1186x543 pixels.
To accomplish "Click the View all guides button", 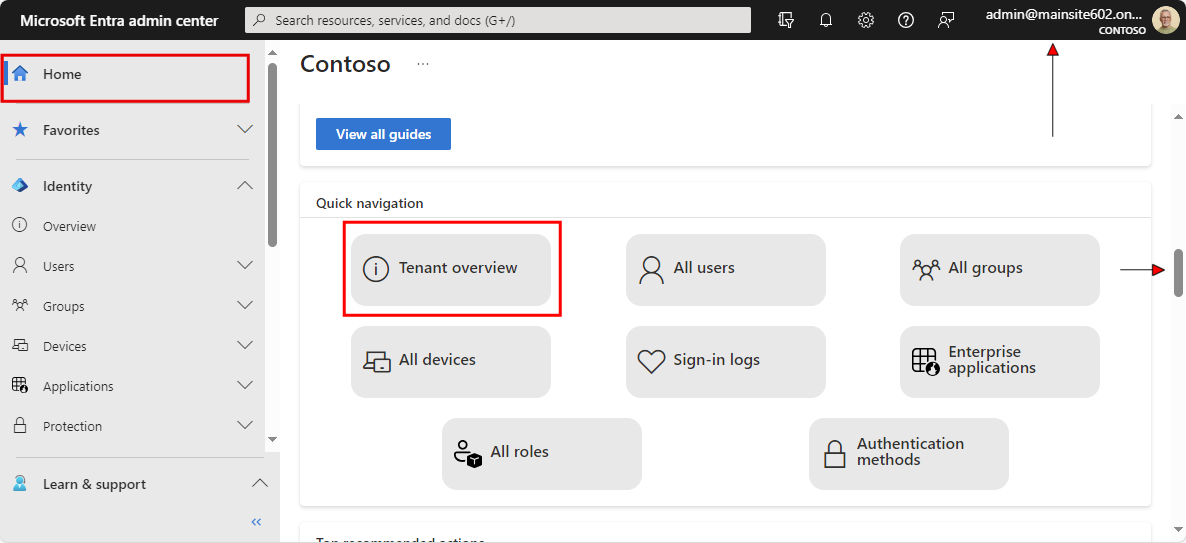I will pos(383,134).
